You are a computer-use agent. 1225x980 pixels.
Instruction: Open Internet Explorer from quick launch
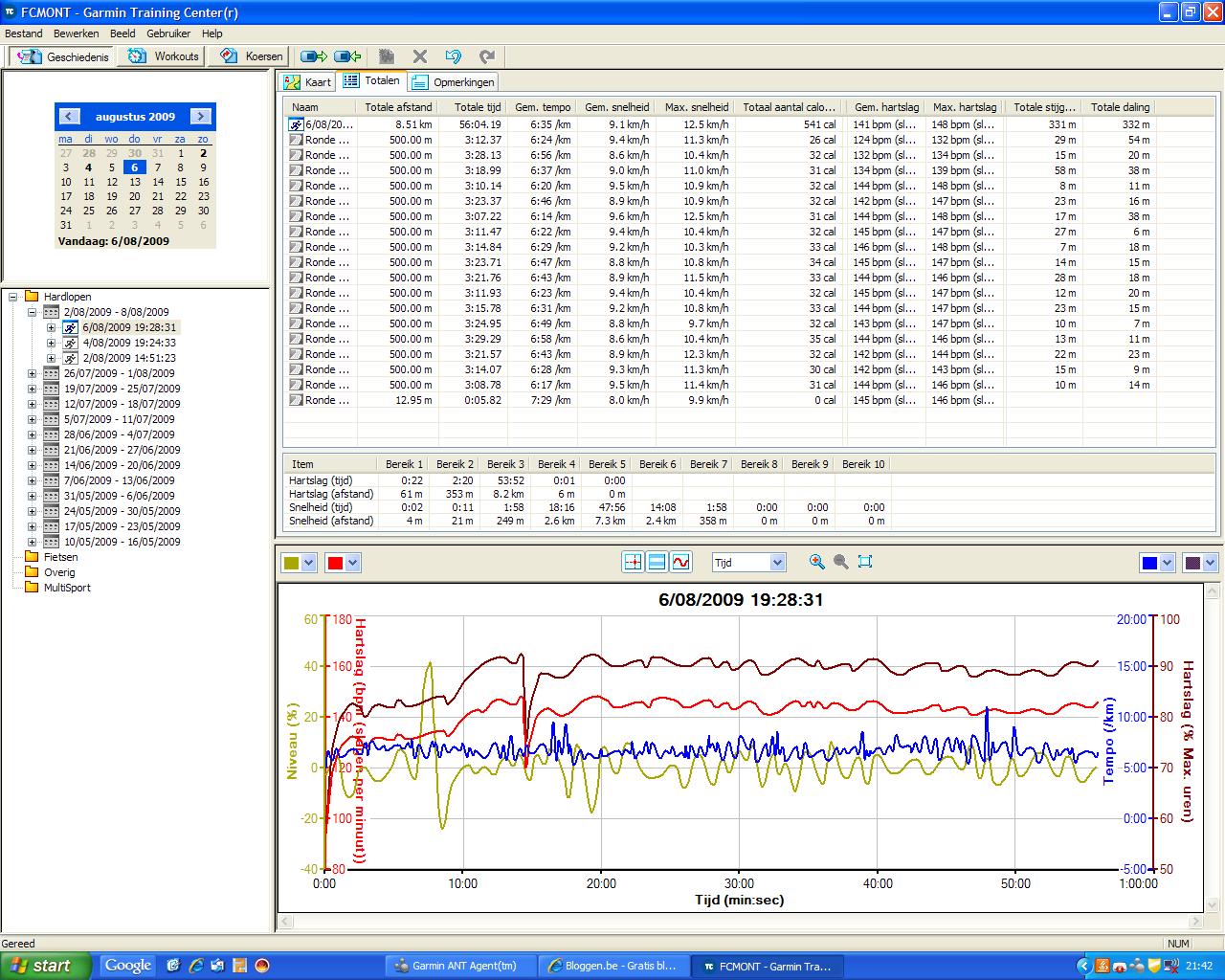196,966
